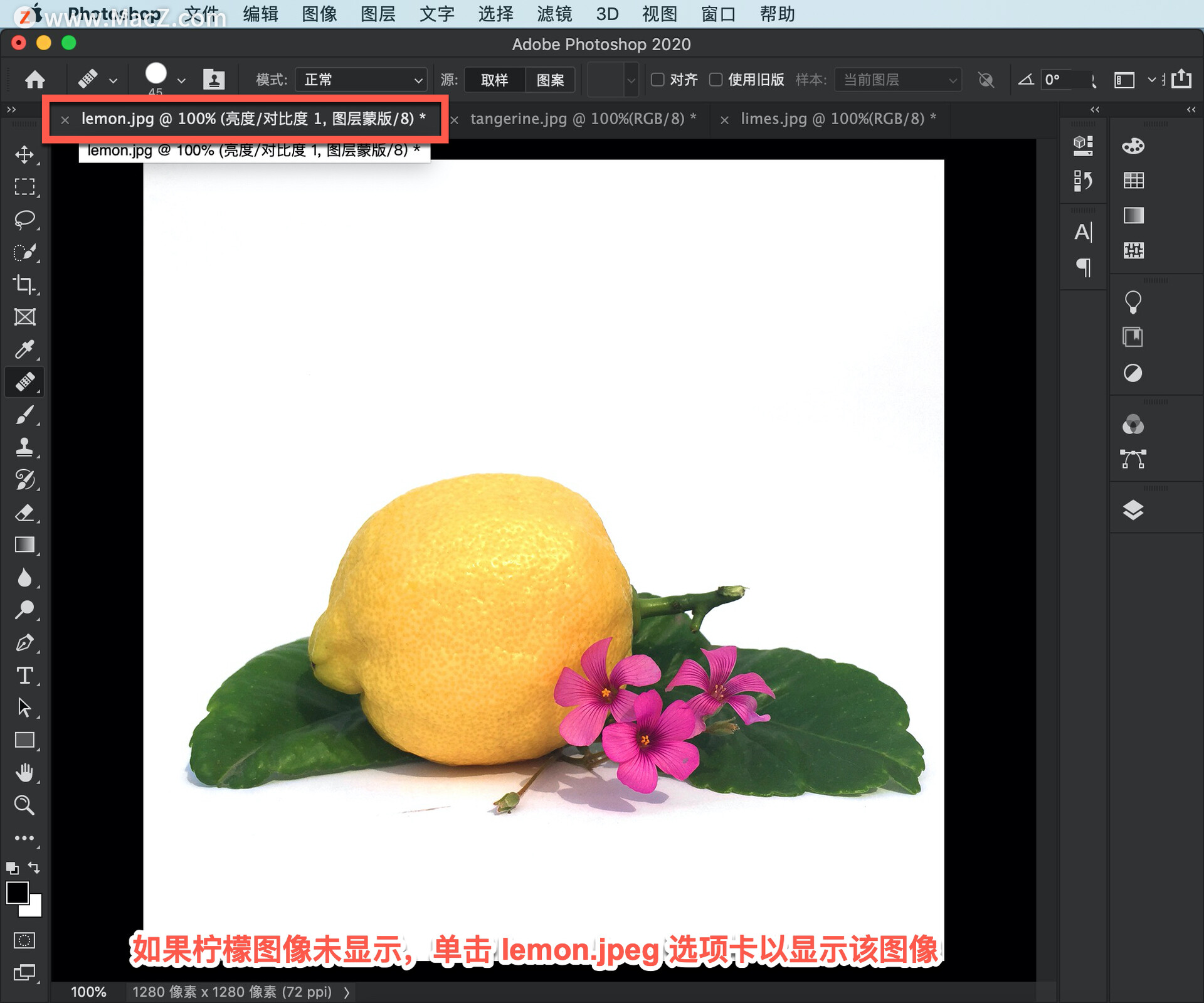Open the 样本 sample dropdown
Image resolution: width=1204 pixels, height=1003 pixels.
898,80
